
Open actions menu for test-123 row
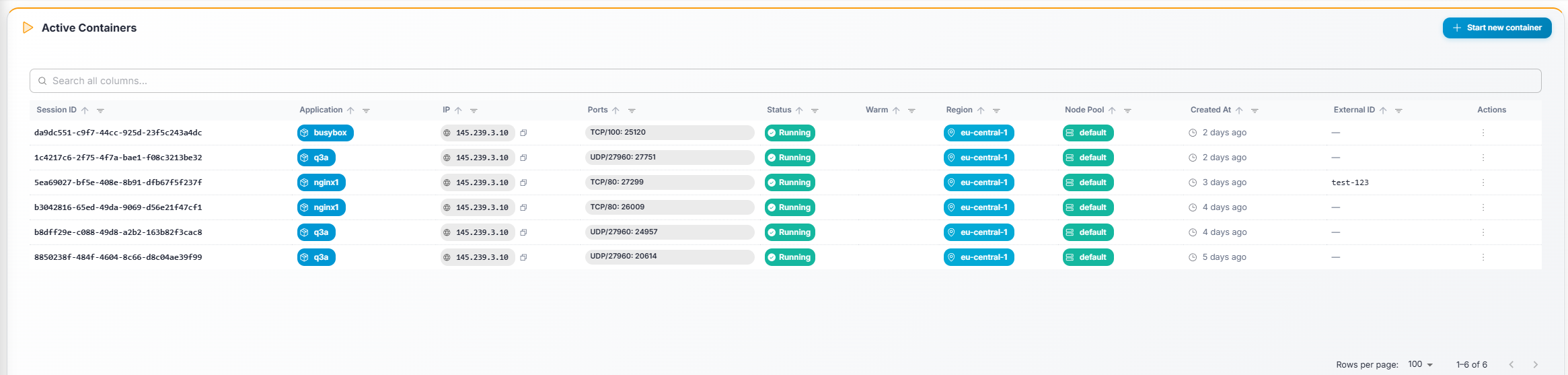pos(1483,182)
